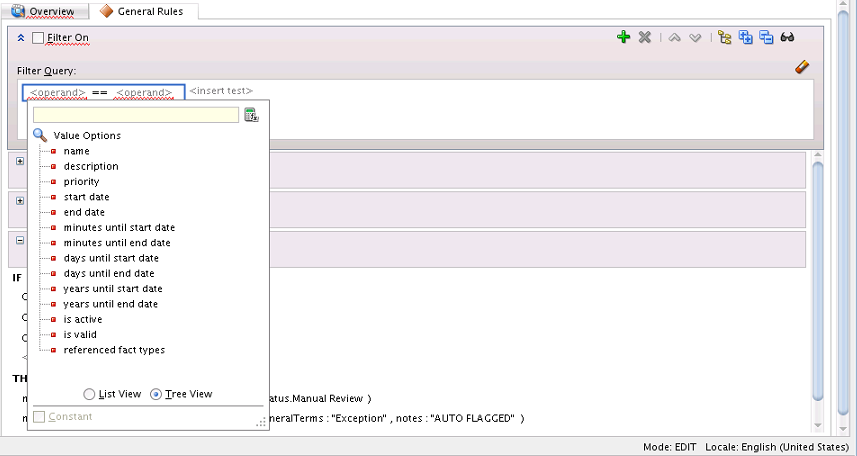Click the orange diamond General Rules icon

[x=107, y=11]
